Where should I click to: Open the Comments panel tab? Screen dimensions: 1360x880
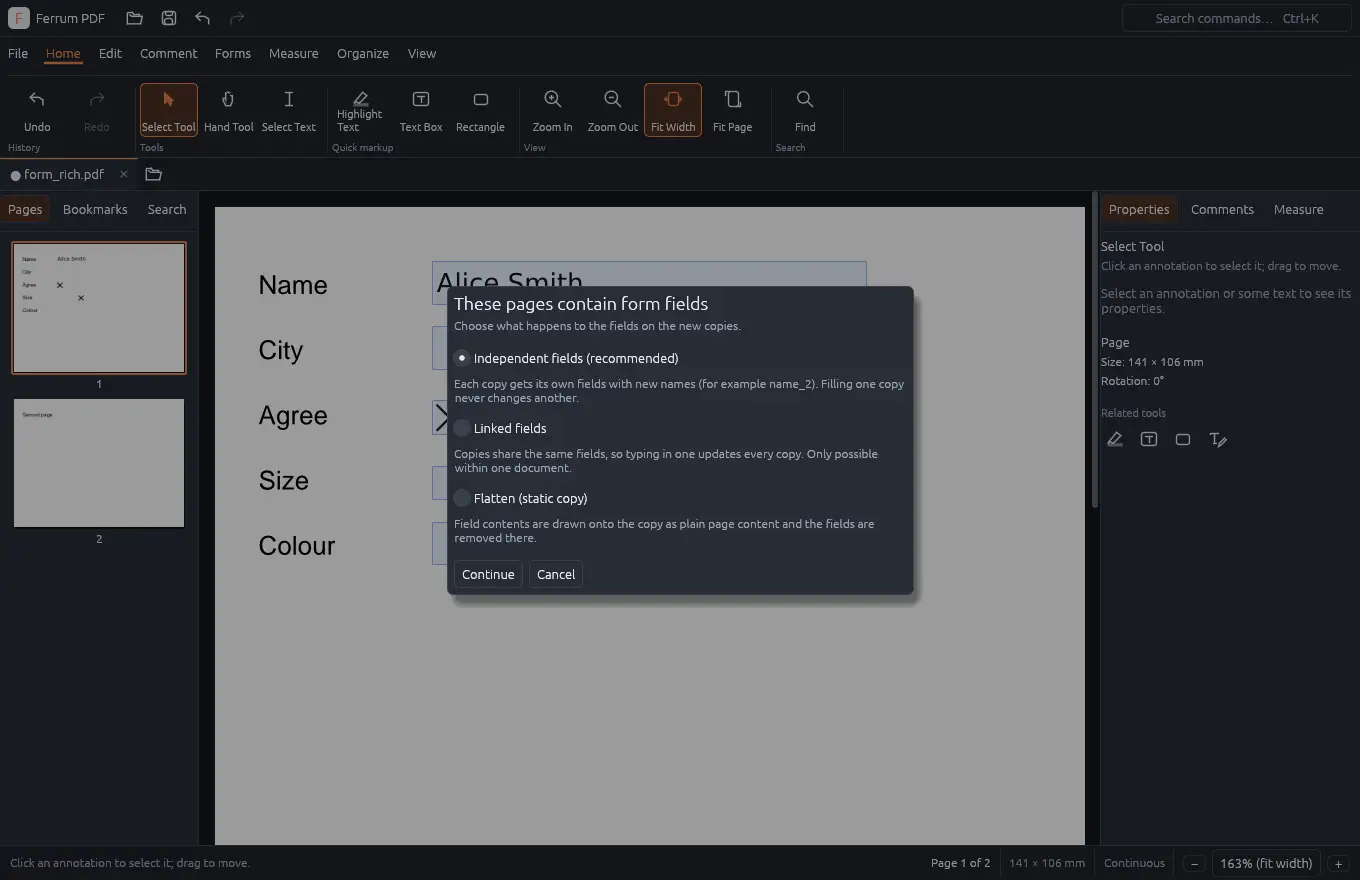(1222, 209)
